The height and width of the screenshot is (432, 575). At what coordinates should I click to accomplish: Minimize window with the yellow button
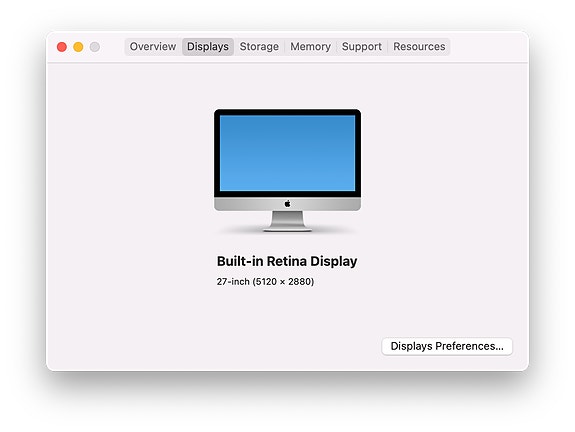[x=78, y=47]
